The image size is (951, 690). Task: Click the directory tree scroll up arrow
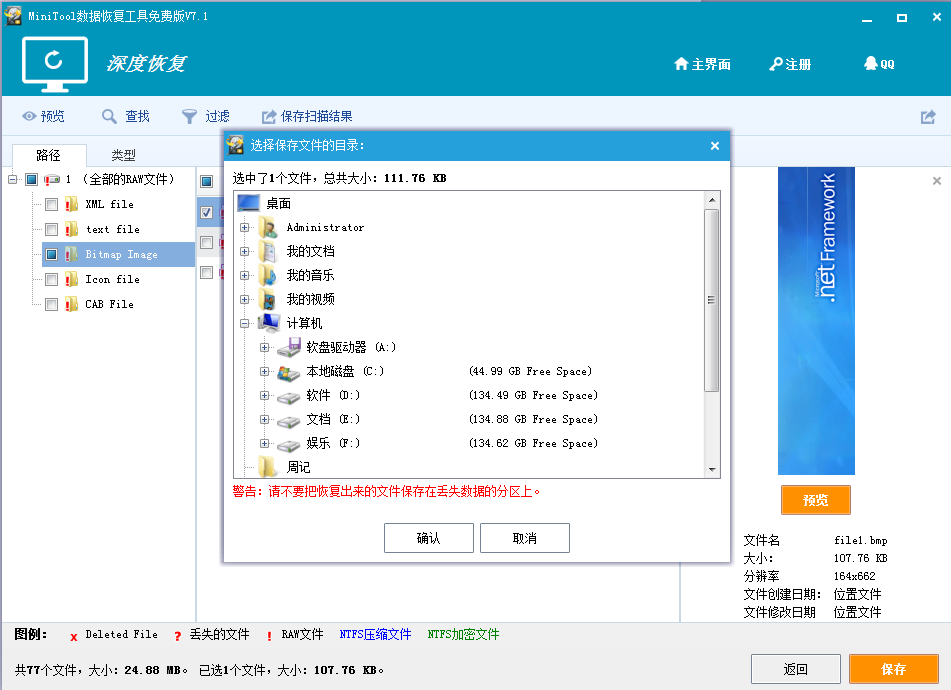click(x=712, y=199)
